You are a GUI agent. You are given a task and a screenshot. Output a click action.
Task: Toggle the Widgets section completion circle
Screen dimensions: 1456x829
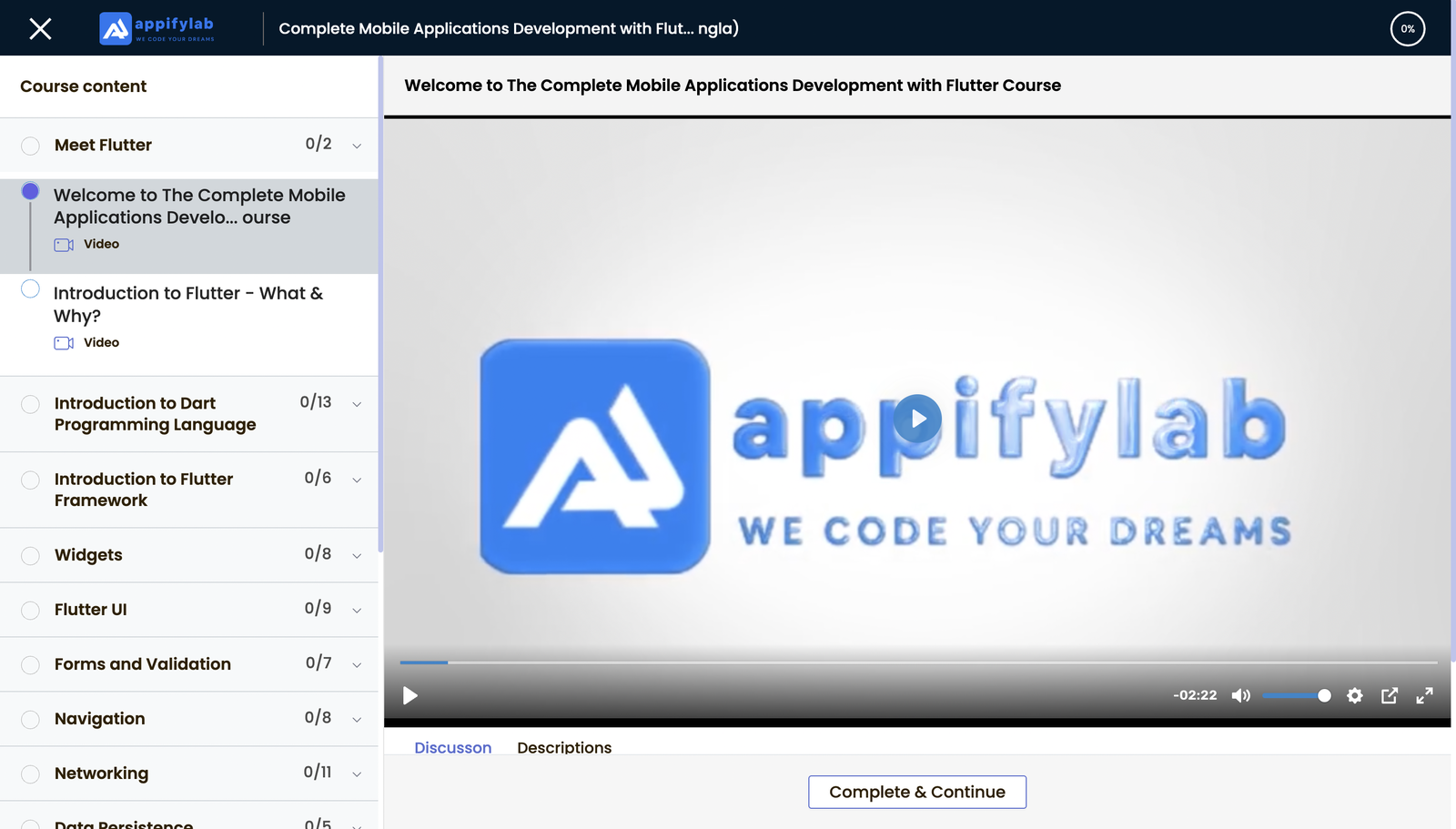(x=30, y=555)
